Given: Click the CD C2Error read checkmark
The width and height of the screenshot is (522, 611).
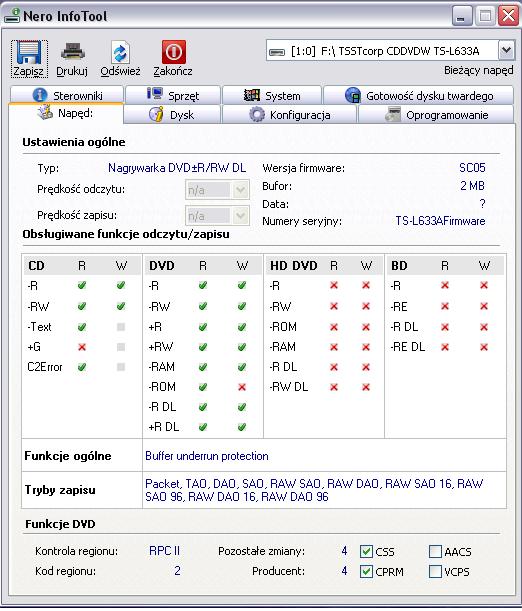Looking at the screenshot, I should (82, 367).
